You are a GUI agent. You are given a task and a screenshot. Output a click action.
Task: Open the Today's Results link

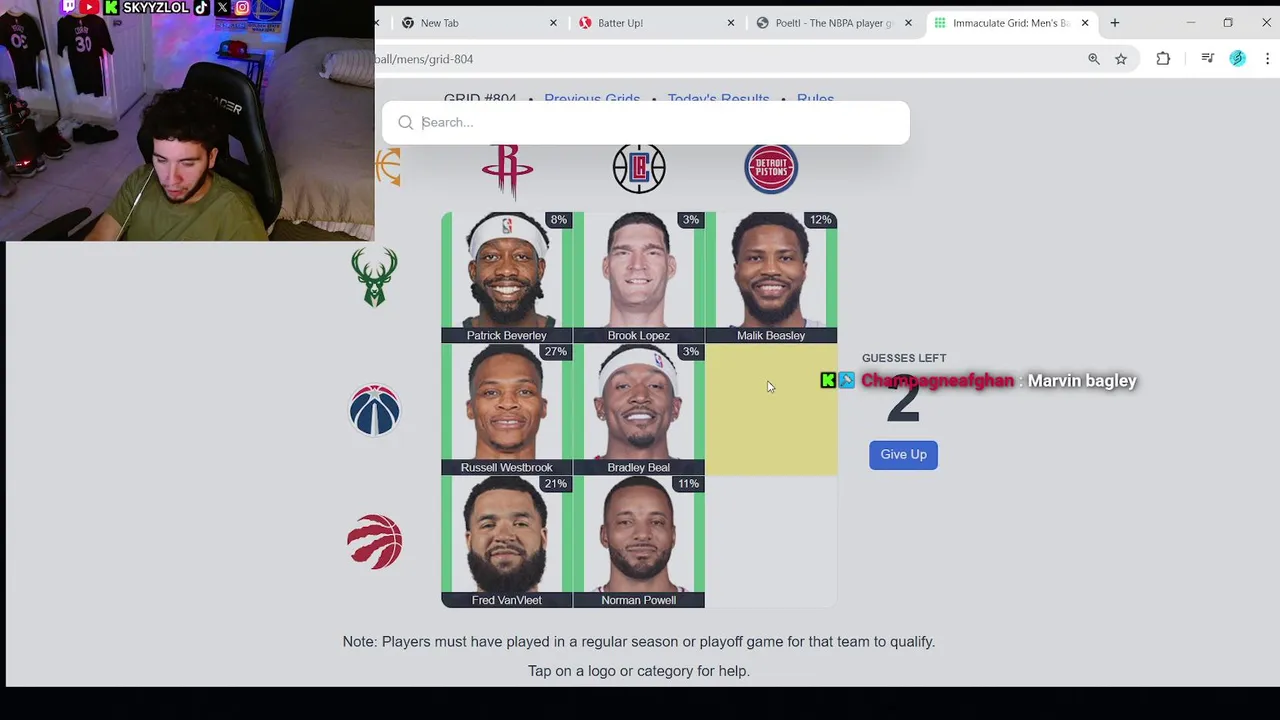pos(718,98)
